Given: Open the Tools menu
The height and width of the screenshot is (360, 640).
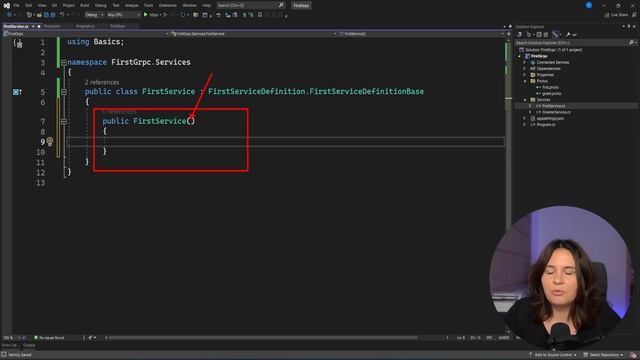Looking at the screenshot, I should [x=149, y=5].
